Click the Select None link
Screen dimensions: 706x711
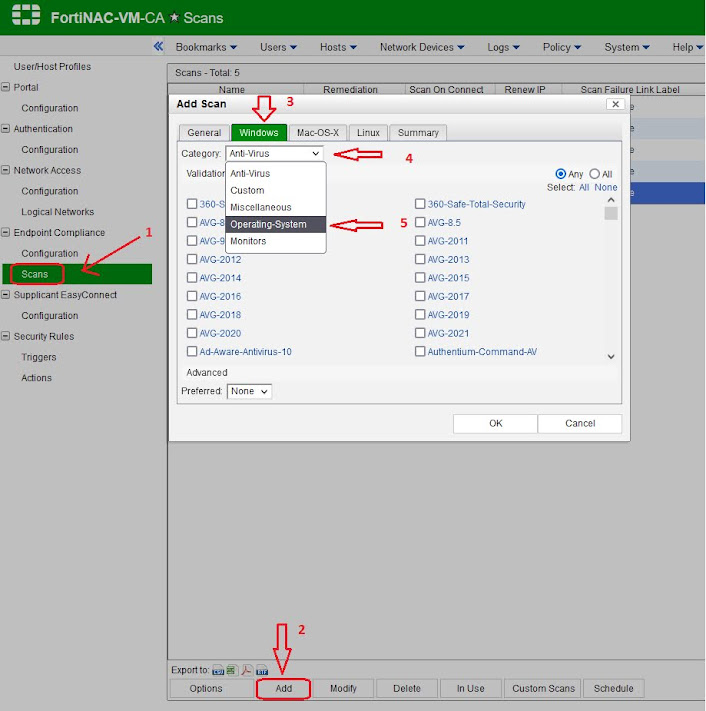[x=606, y=187]
